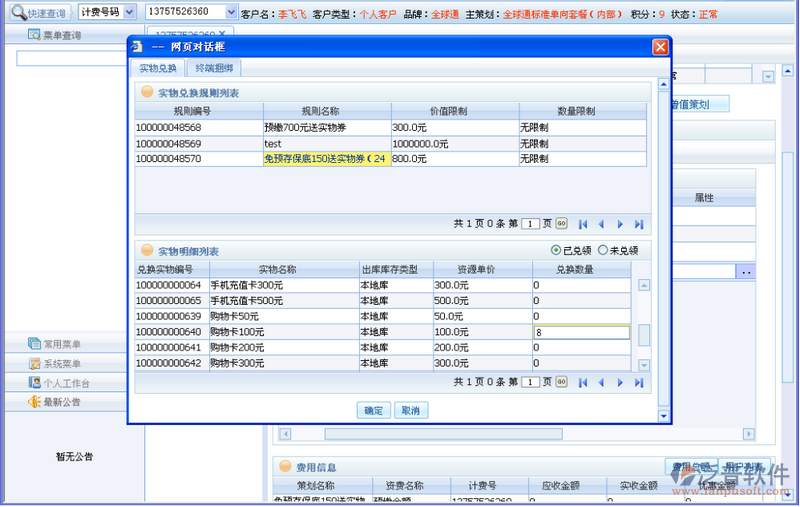Click the 取消 cancel button
Image resolution: width=800 pixels, height=507 pixels.
(x=410, y=410)
